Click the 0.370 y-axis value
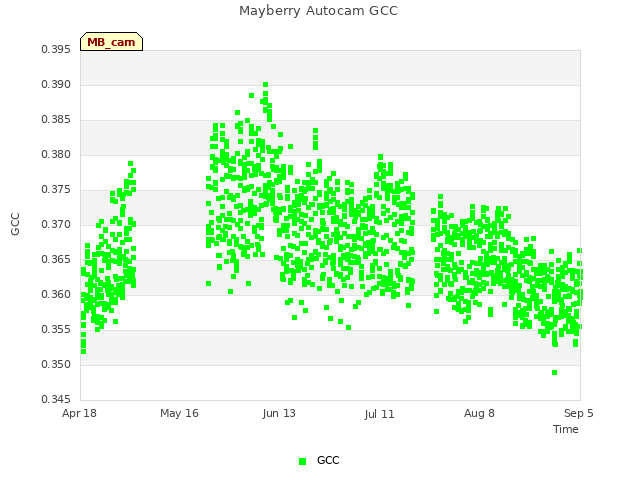This screenshot has height=480, width=640. (56, 224)
